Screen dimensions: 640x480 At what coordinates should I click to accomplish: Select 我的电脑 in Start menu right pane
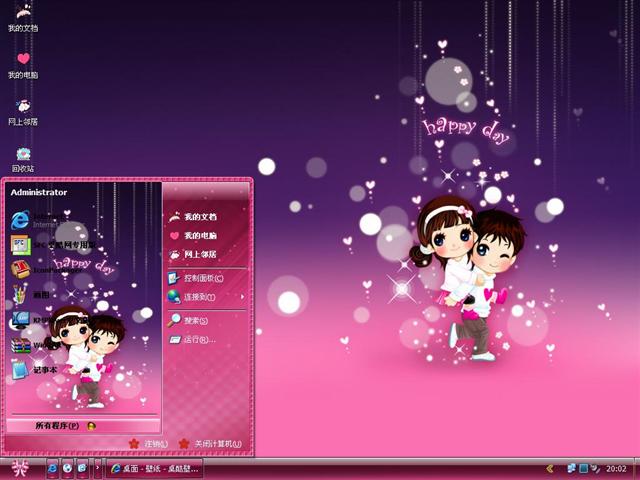tap(193, 236)
